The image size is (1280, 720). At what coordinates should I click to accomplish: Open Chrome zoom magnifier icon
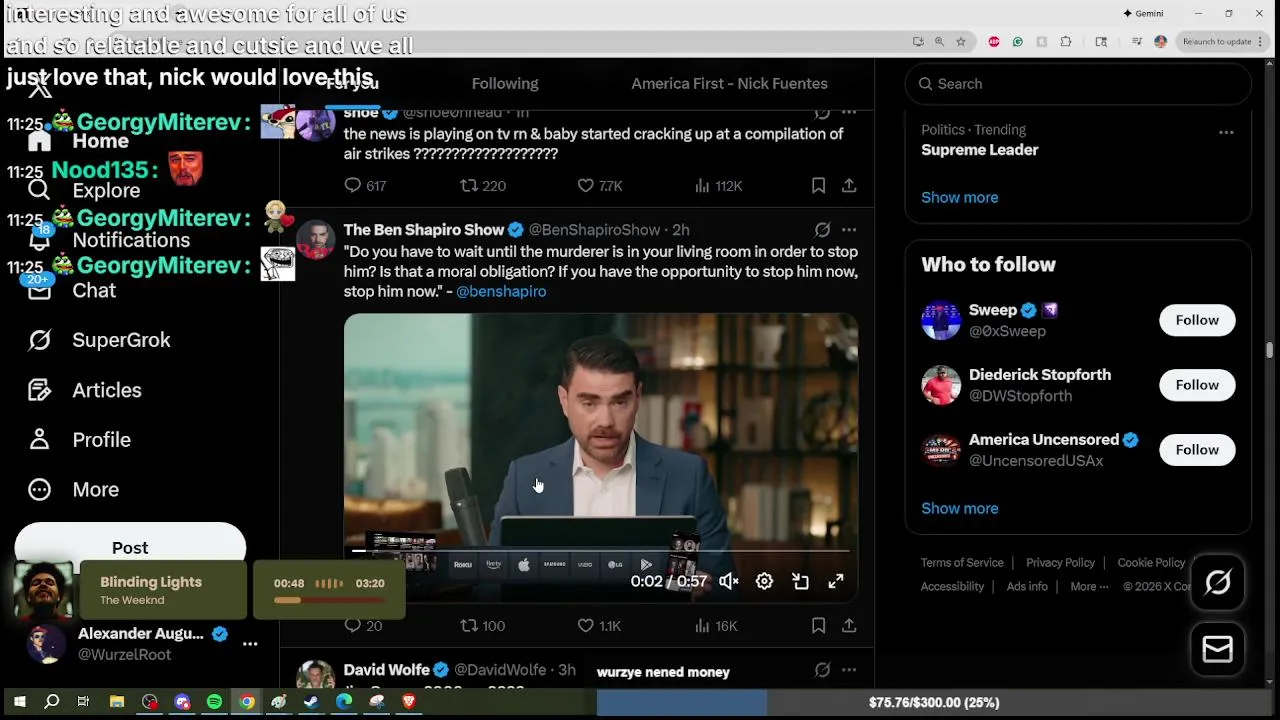pyautogui.click(x=939, y=42)
